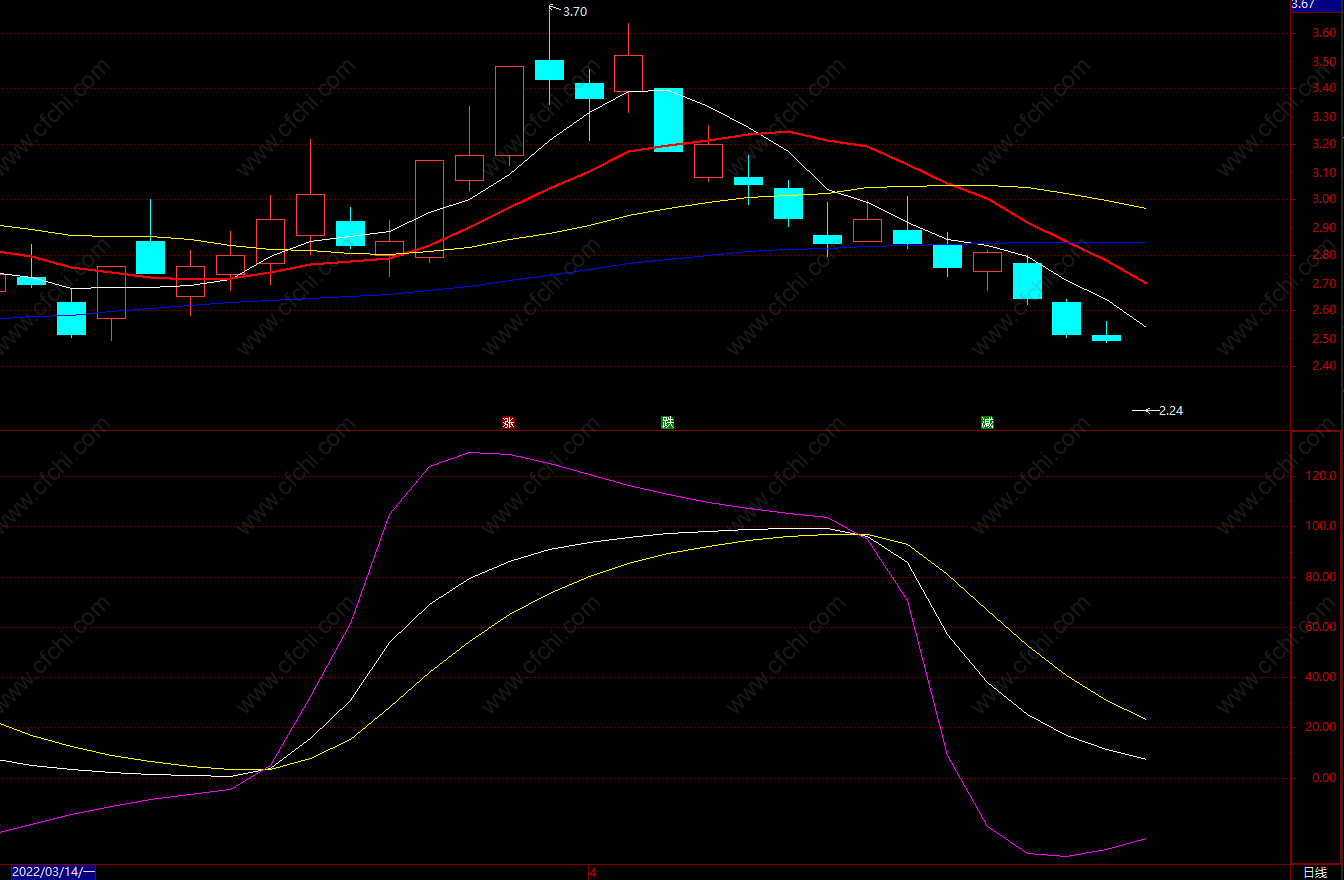Click the green 跌 event marker icon
1344x880 pixels.
(x=668, y=423)
